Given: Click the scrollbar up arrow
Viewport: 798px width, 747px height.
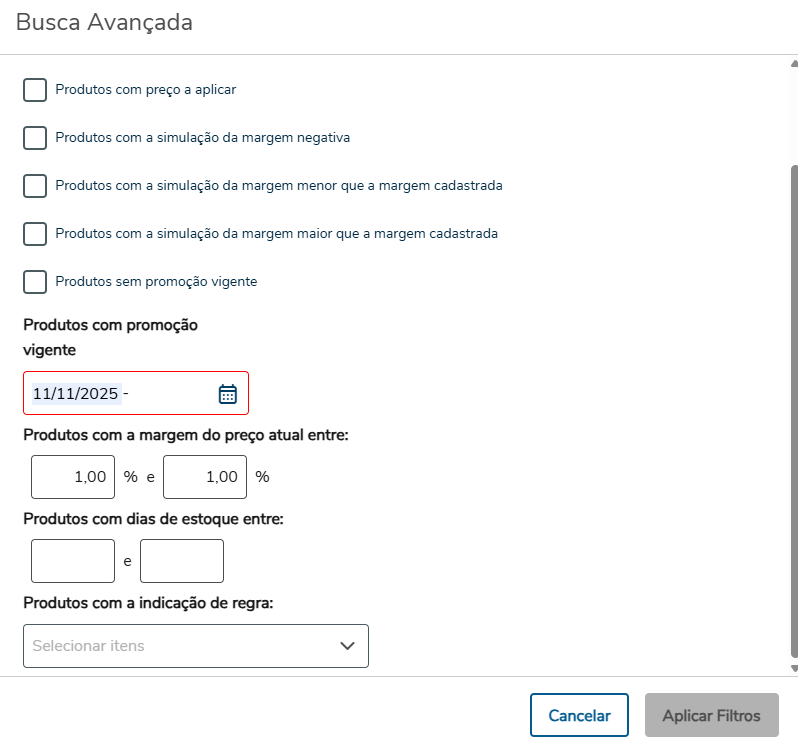Looking at the screenshot, I should [x=793, y=63].
